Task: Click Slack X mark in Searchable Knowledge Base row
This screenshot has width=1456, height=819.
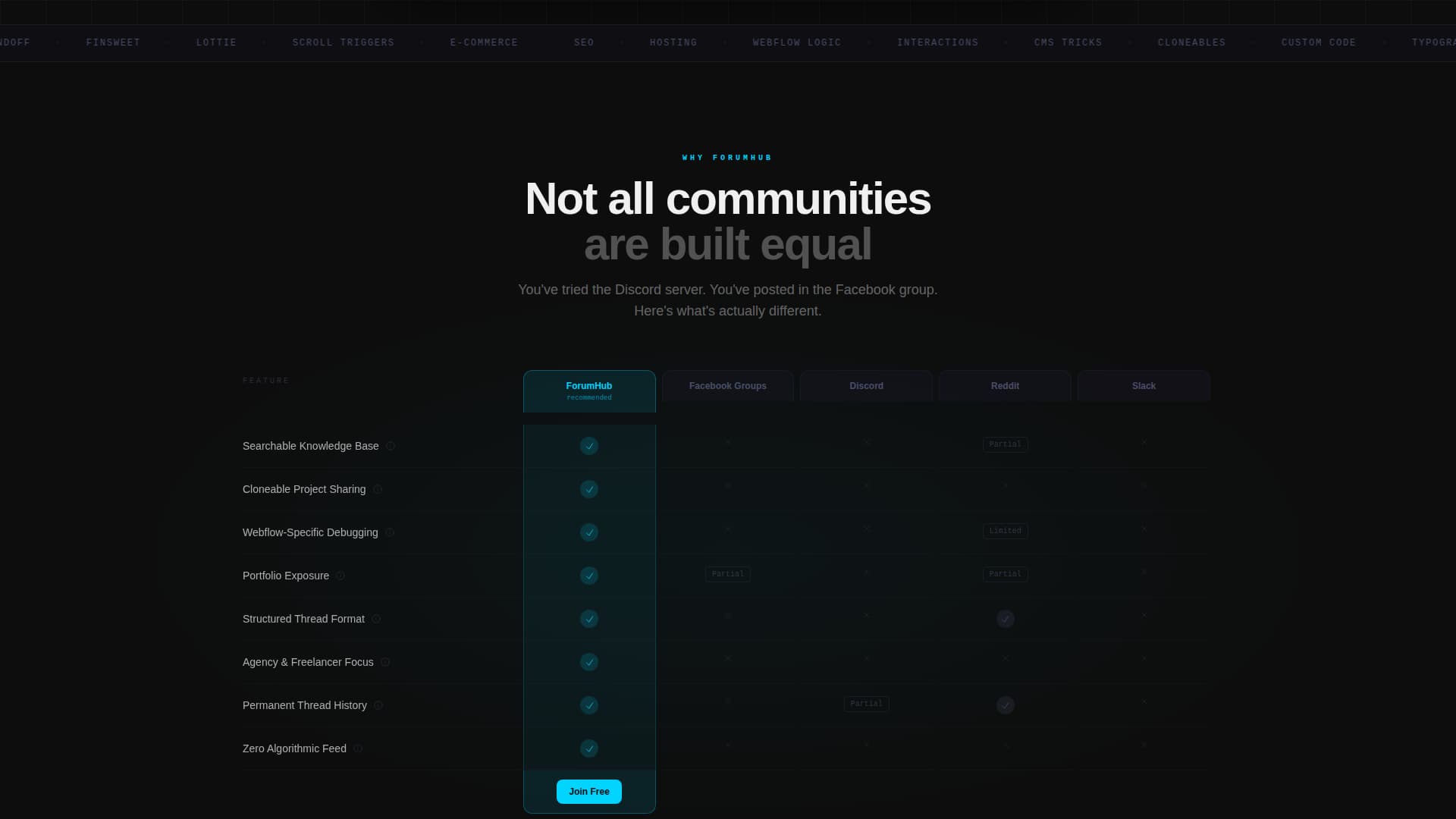Action: [1144, 442]
